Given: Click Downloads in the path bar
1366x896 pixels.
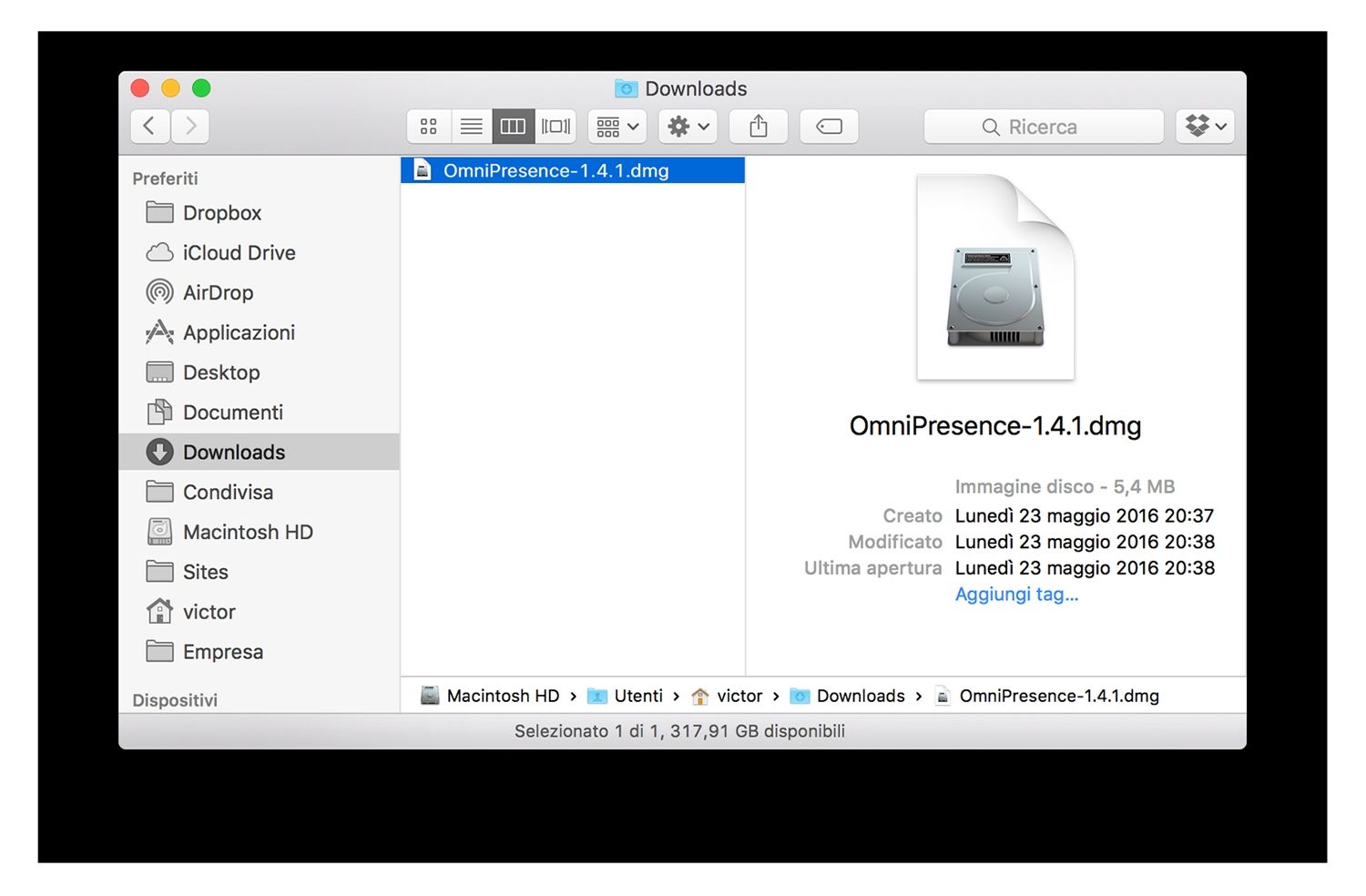Looking at the screenshot, I should click(x=848, y=697).
